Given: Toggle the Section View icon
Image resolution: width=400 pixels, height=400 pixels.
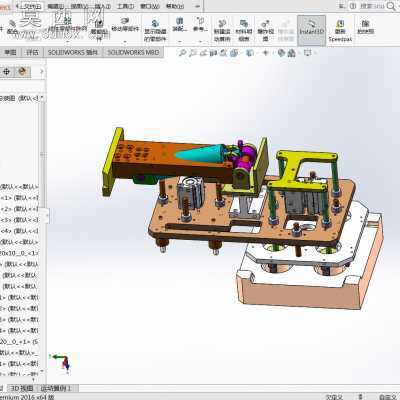Looking at the screenshot, I should point(213,53).
